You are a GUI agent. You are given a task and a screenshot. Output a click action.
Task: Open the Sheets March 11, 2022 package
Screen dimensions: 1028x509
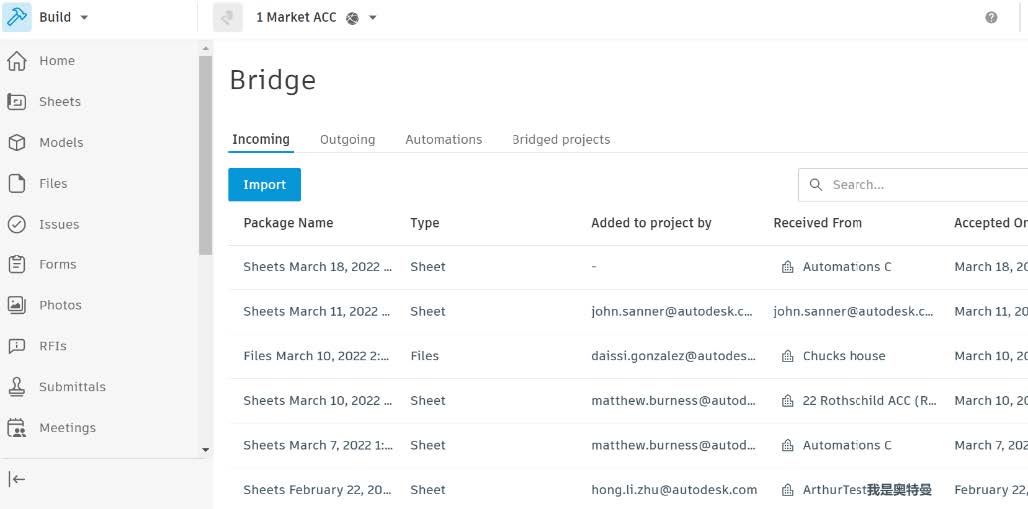tap(318, 312)
